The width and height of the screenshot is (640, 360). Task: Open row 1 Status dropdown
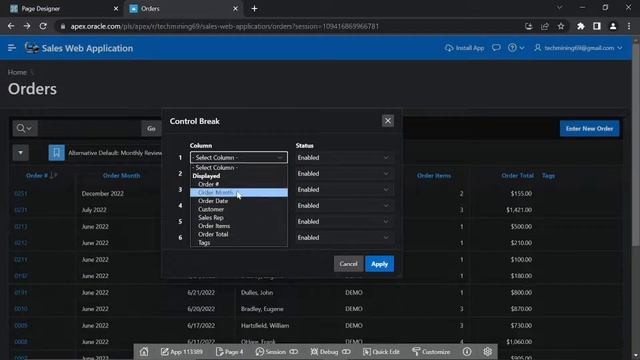click(344, 158)
